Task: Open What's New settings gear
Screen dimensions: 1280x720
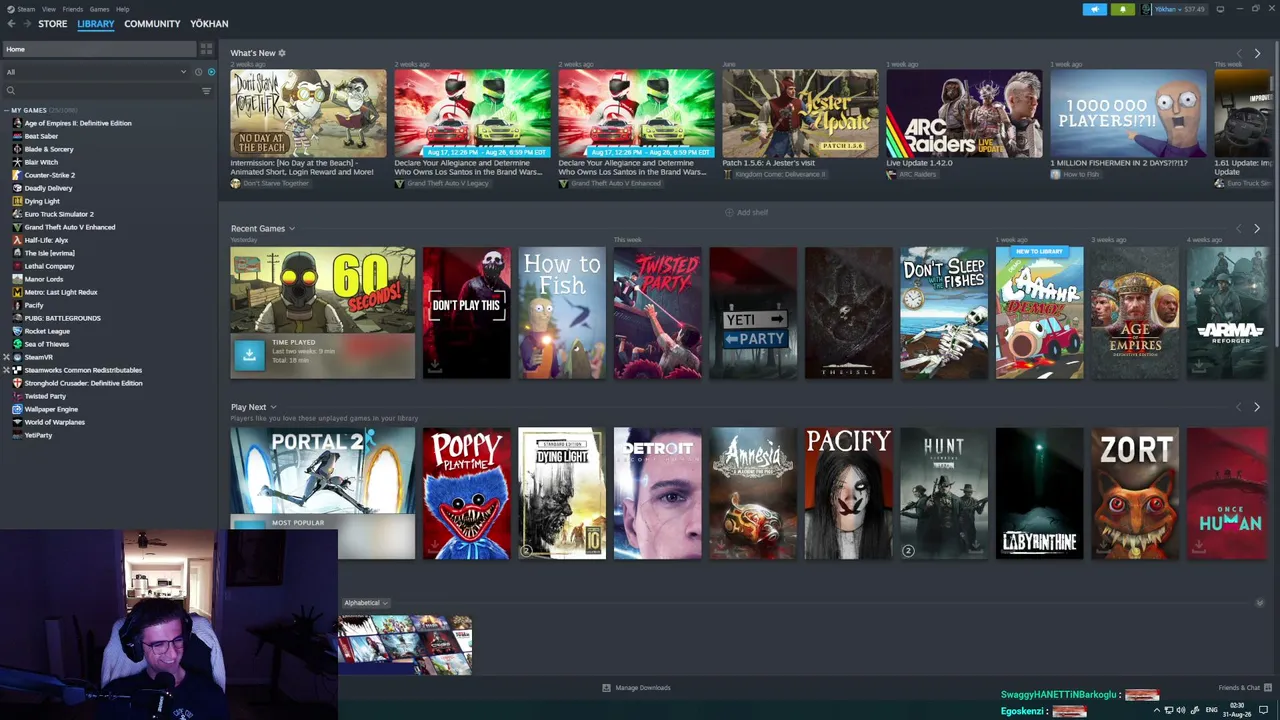Action: [x=282, y=53]
